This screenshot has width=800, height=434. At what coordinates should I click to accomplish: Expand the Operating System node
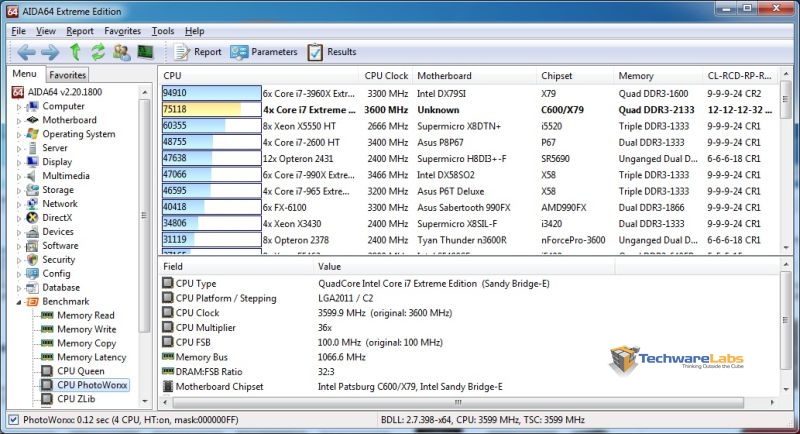pyautogui.click(x=19, y=135)
